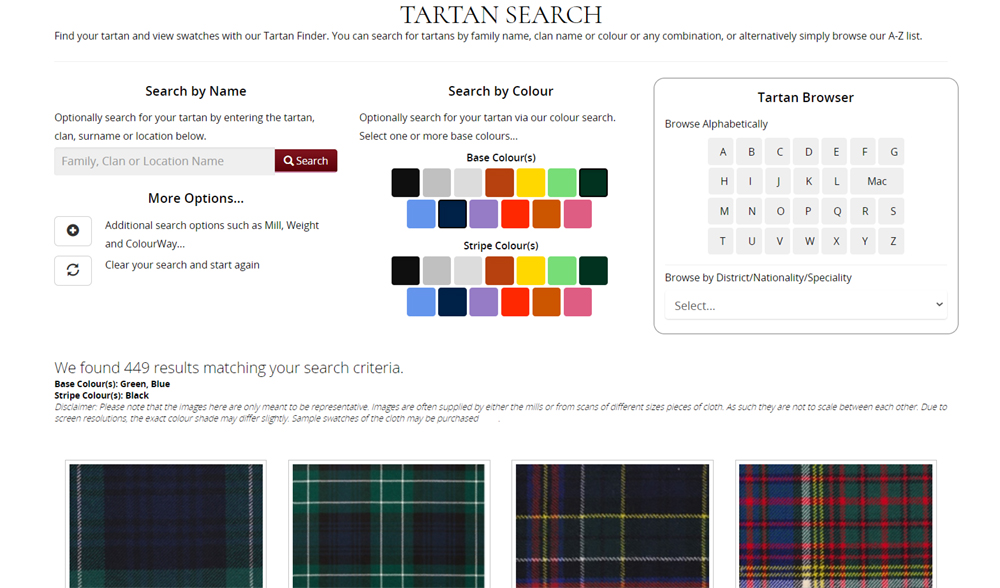Click the plus icon for additional search options
1000x588 pixels.
coord(73,231)
